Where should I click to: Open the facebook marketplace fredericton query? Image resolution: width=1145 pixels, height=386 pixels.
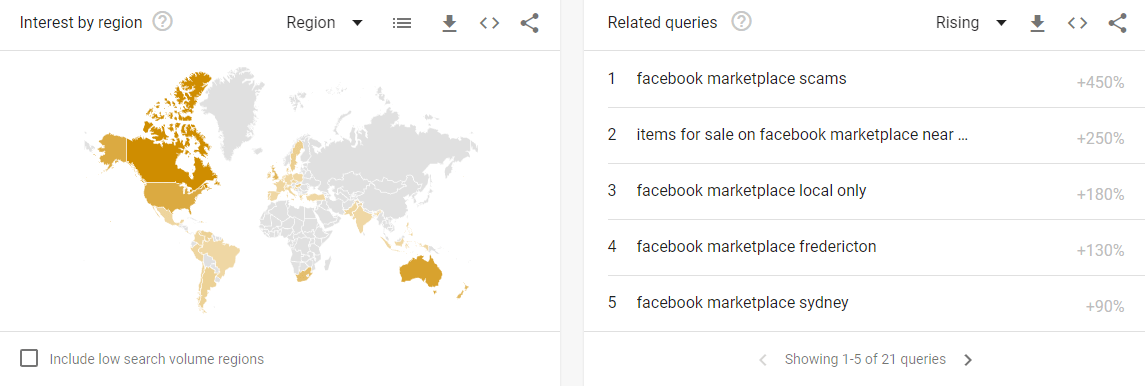click(x=865, y=247)
